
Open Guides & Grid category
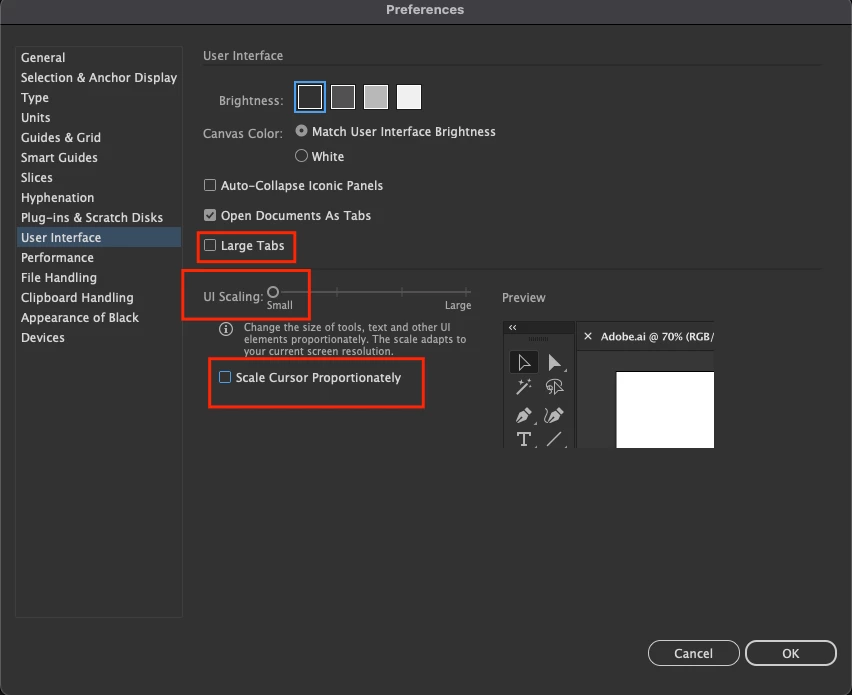pos(98,137)
